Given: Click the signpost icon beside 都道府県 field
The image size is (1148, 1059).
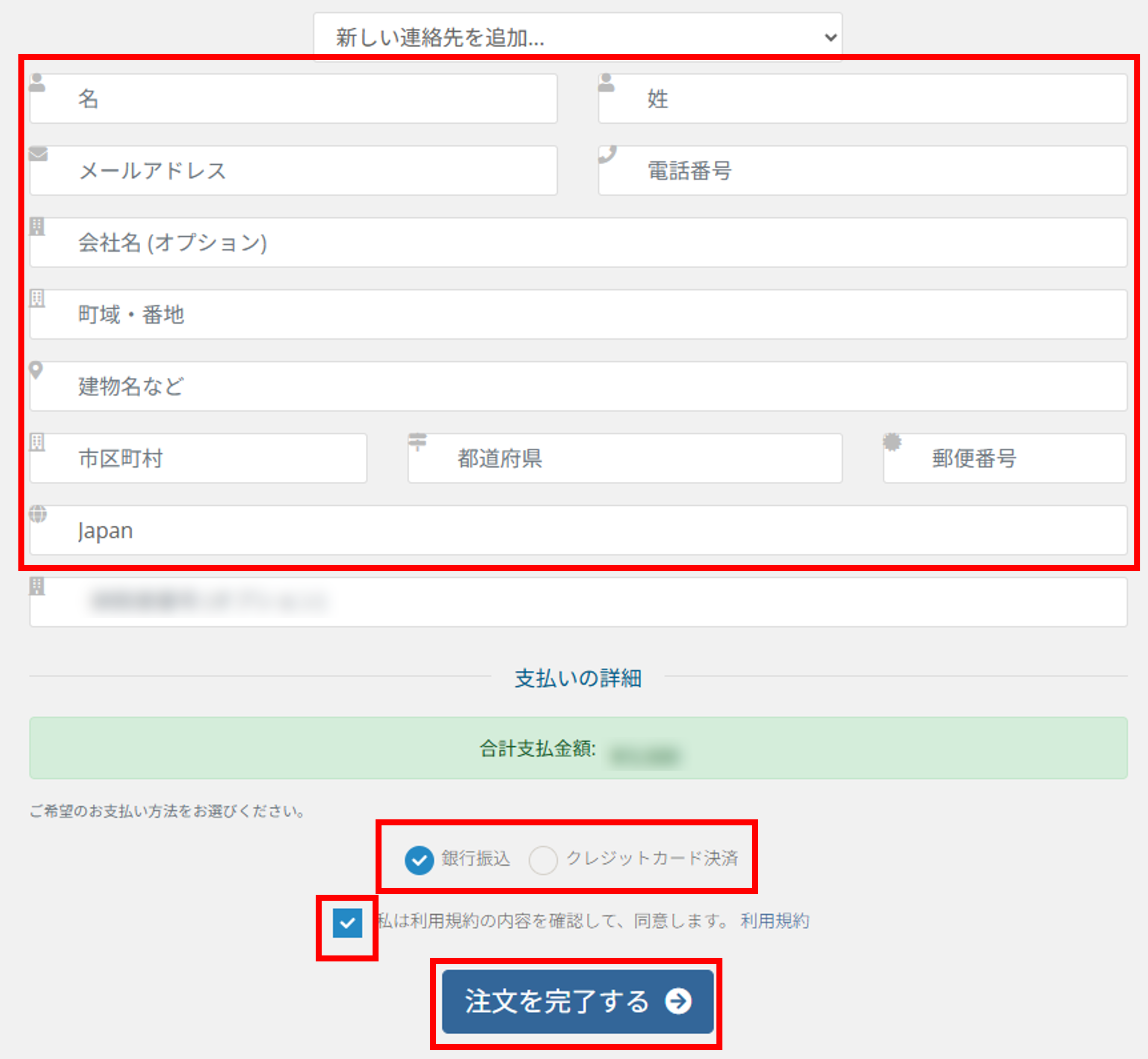Looking at the screenshot, I should pos(417,442).
